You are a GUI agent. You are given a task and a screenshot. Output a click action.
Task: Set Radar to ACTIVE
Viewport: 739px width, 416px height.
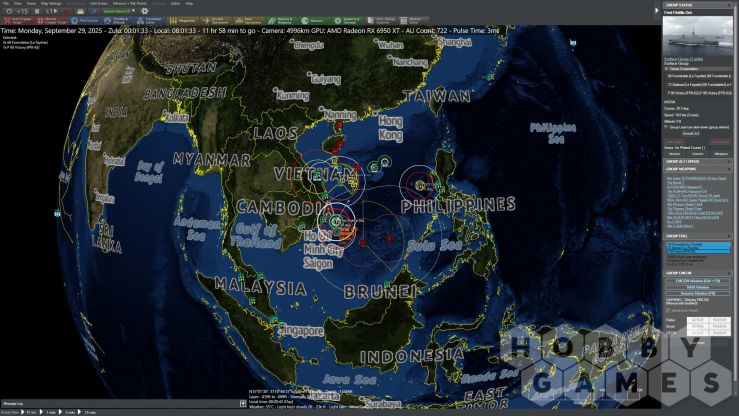tap(698, 320)
